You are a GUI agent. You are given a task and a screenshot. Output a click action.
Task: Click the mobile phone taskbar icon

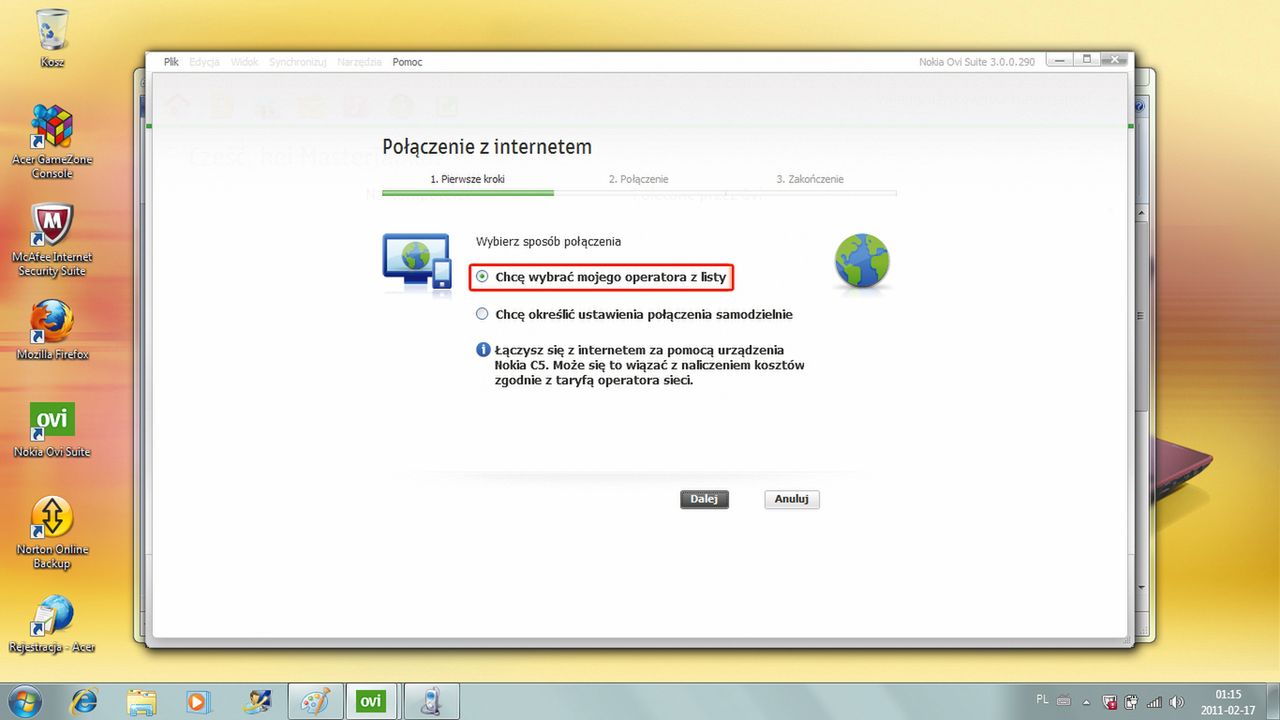431,701
